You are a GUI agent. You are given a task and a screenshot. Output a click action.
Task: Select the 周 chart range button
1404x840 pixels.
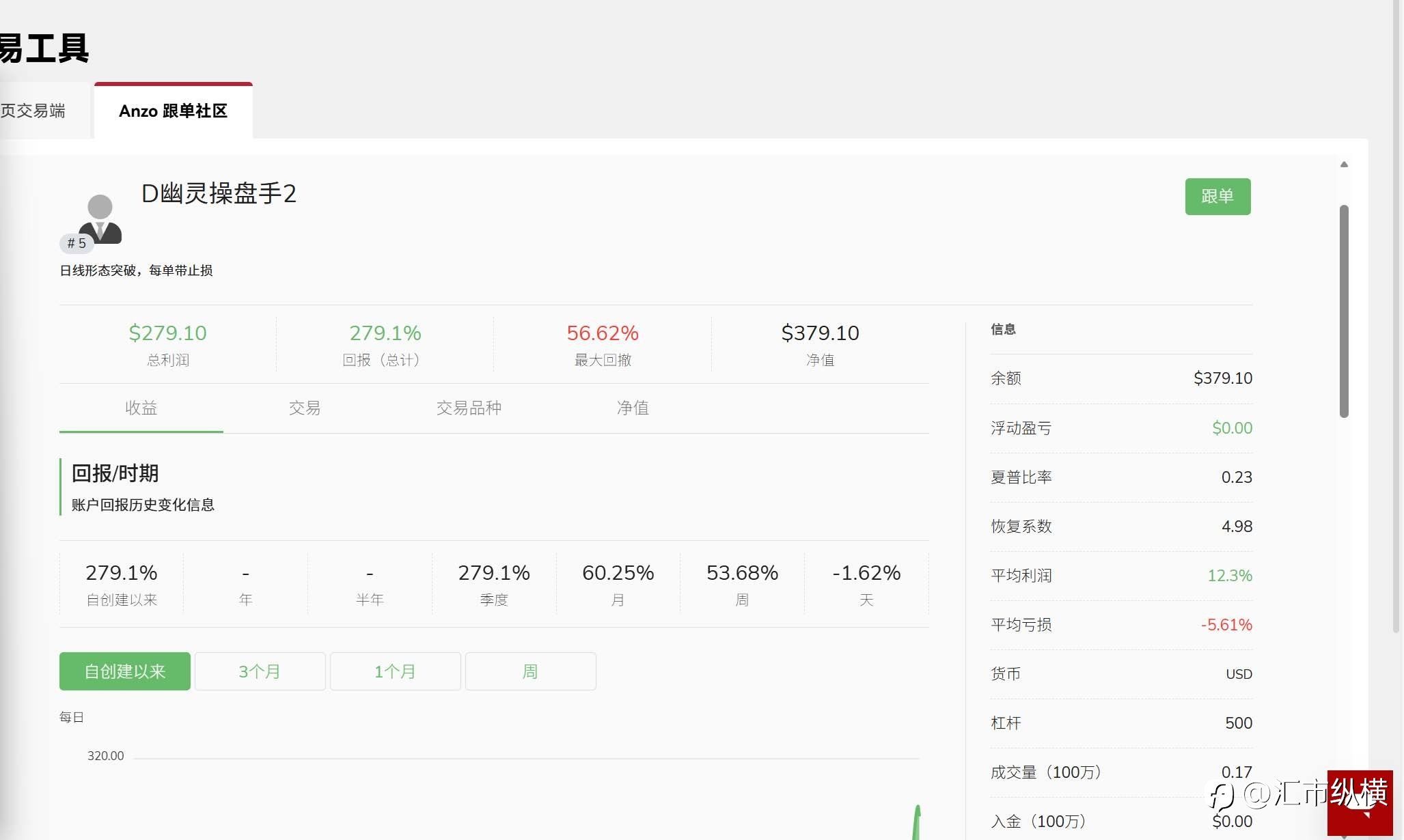click(x=530, y=671)
